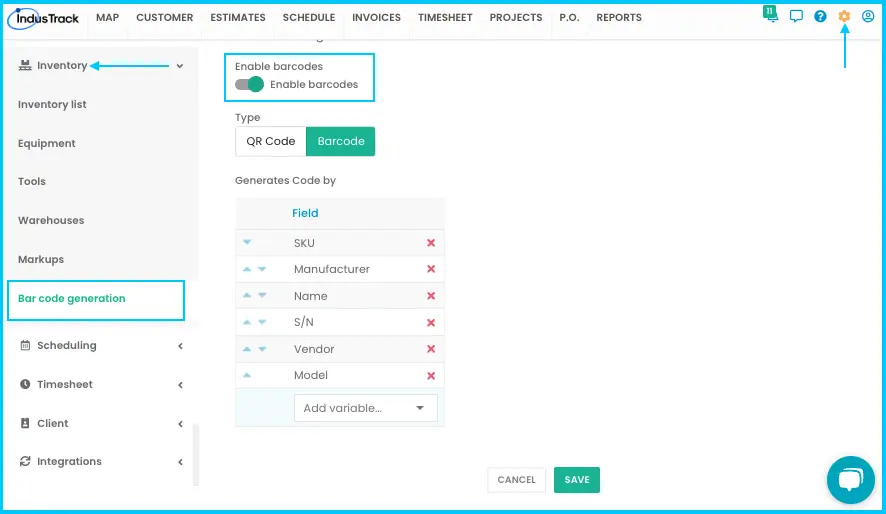Open the chat messages icon
This screenshot has width=886, height=514.
796,16
